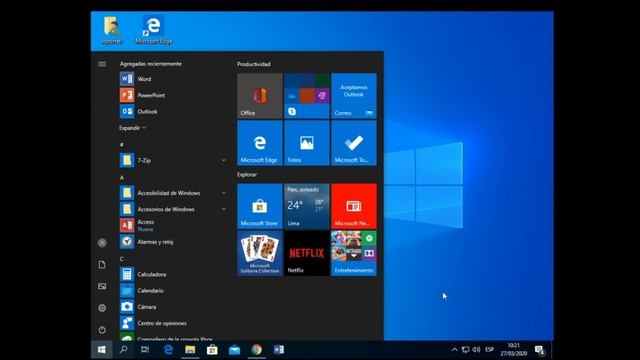Jump to letter A section header
This screenshot has width=640, height=360.
[122, 177]
